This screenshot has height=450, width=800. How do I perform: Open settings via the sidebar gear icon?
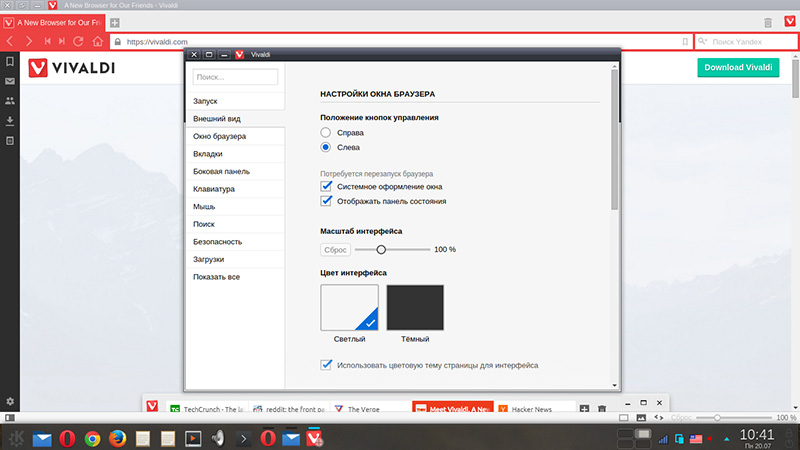point(10,402)
